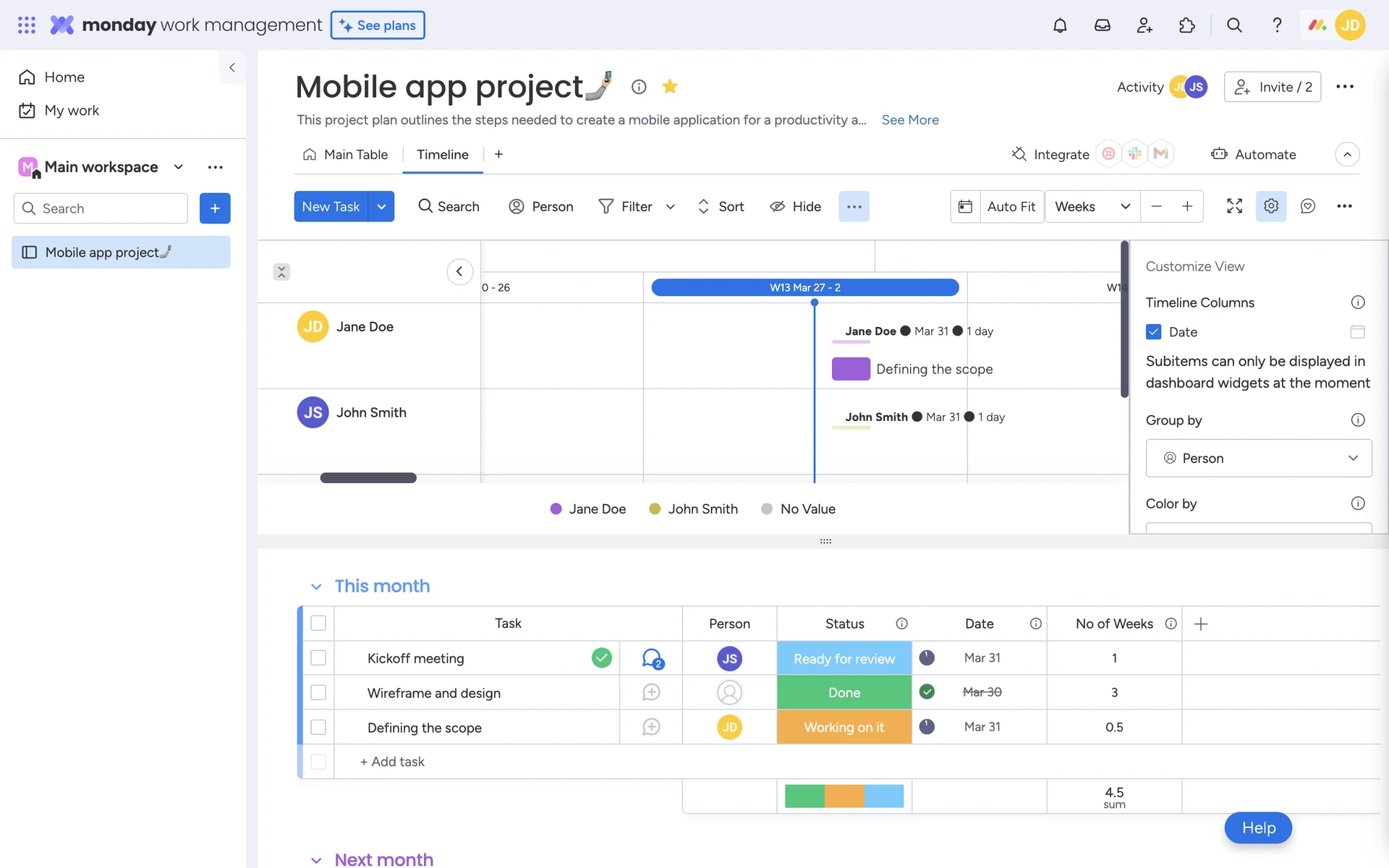Screen dimensions: 1389x868
Task: Open the apps marketplace puzzle icon
Action: pyautogui.click(x=1186, y=25)
